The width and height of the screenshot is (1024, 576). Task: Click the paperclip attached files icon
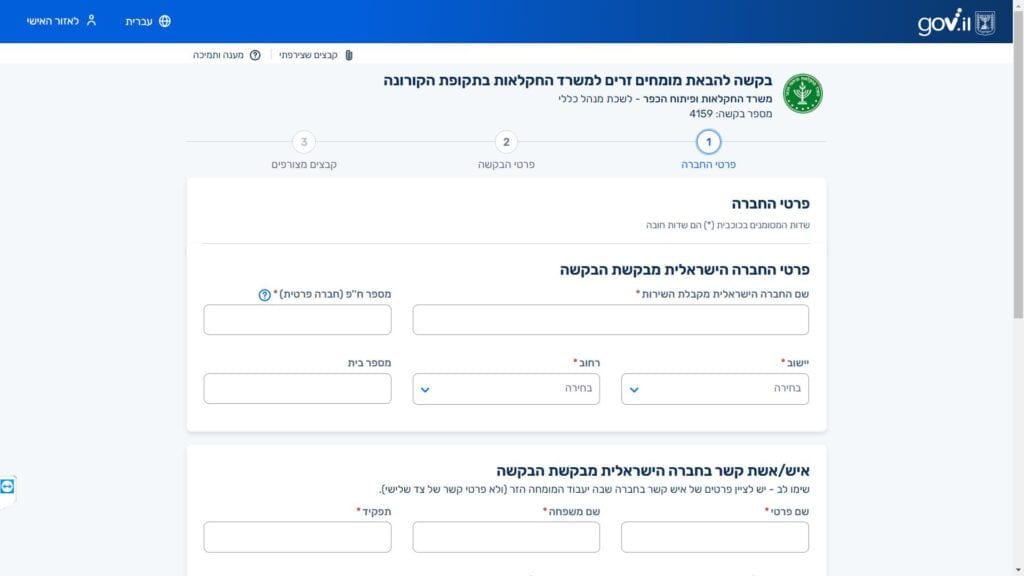349,56
